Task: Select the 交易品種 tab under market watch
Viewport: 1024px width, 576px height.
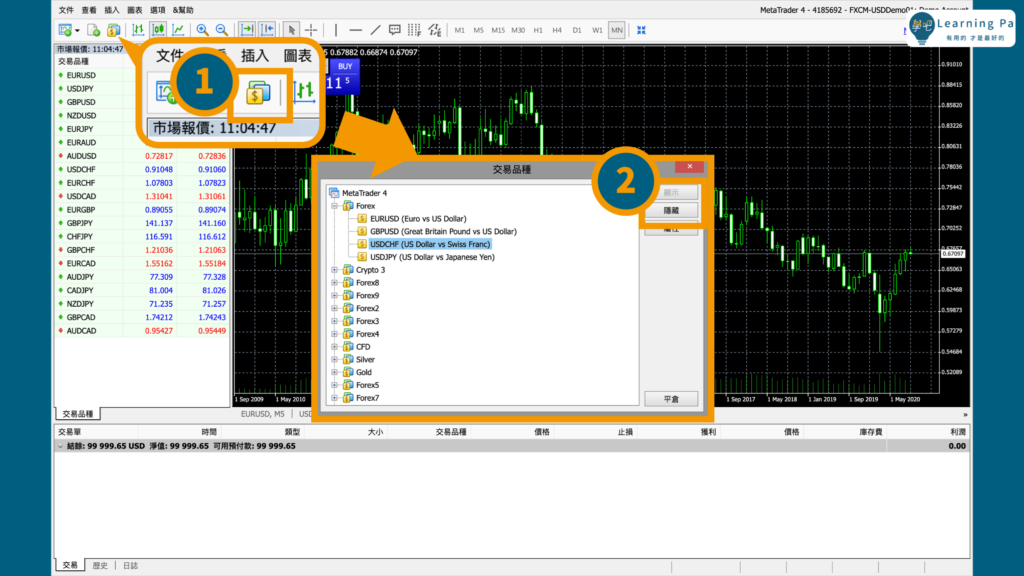Action: [x=78, y=414]
